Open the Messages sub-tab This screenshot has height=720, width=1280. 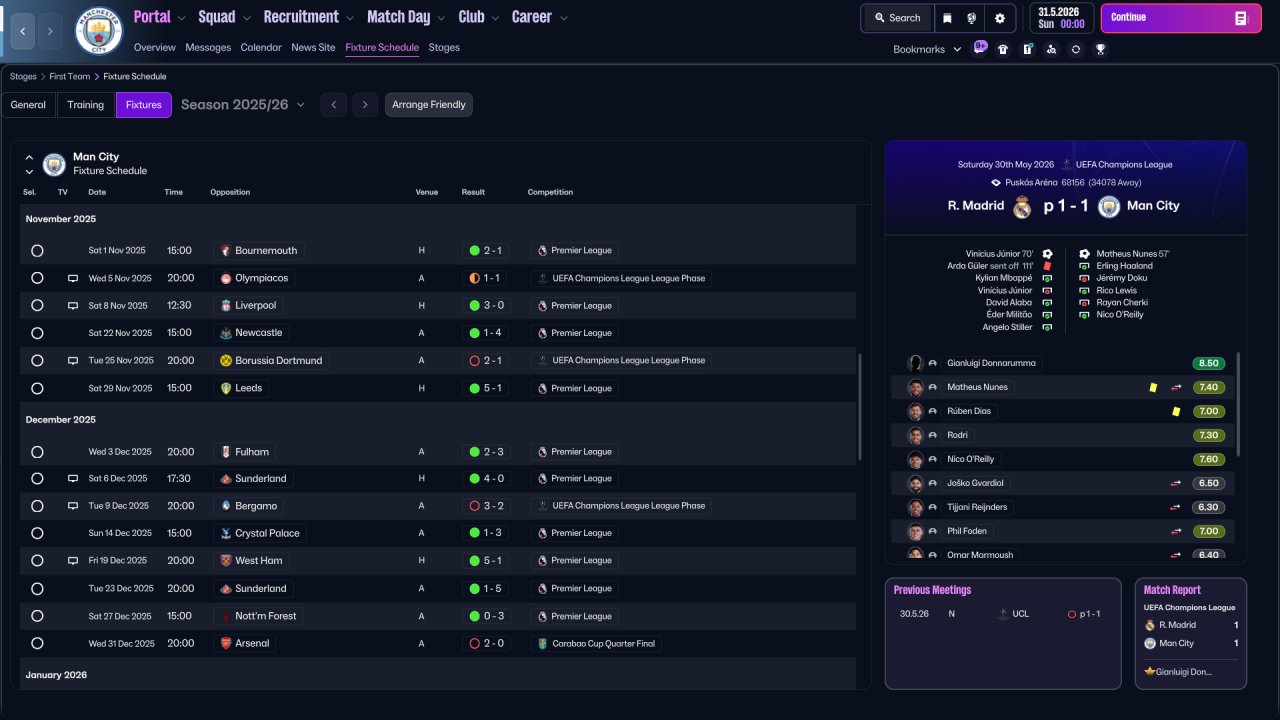(x=208, y=47)
